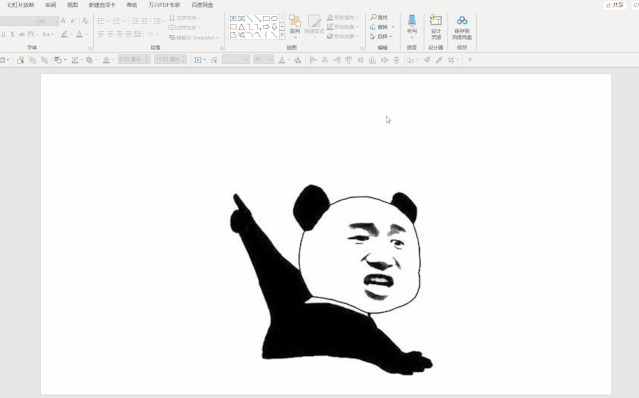Click the comments icon beside Share
The height and width of the screenshot is (398, 639).
pos(636,5)
